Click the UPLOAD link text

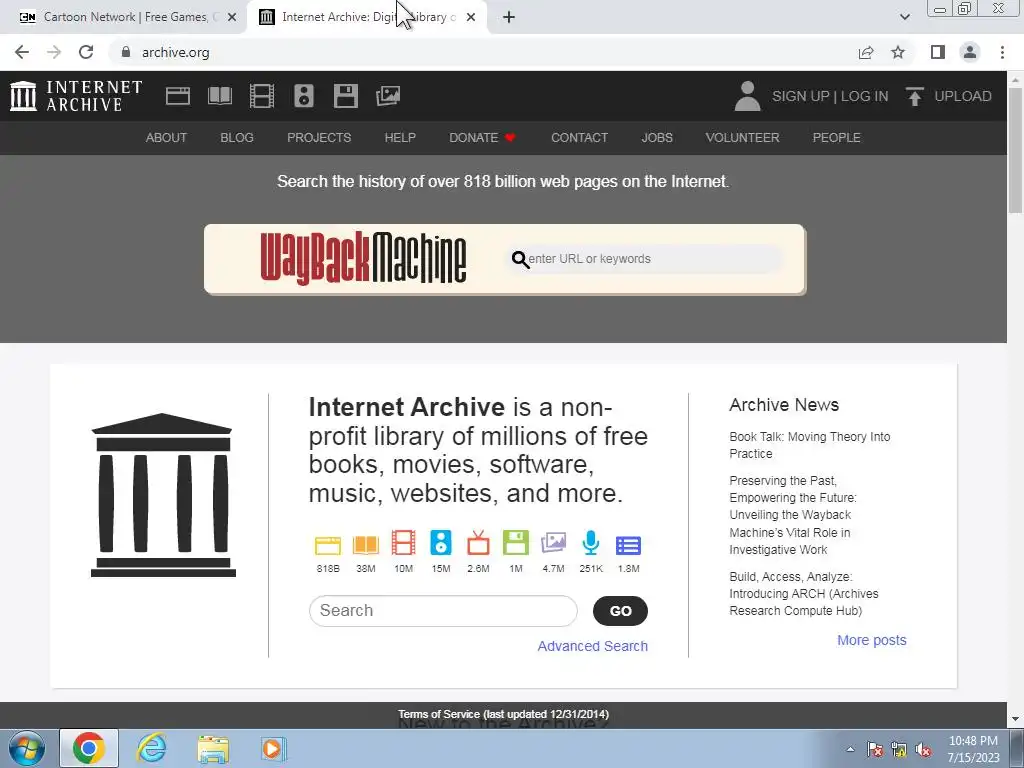pos(963,96)
